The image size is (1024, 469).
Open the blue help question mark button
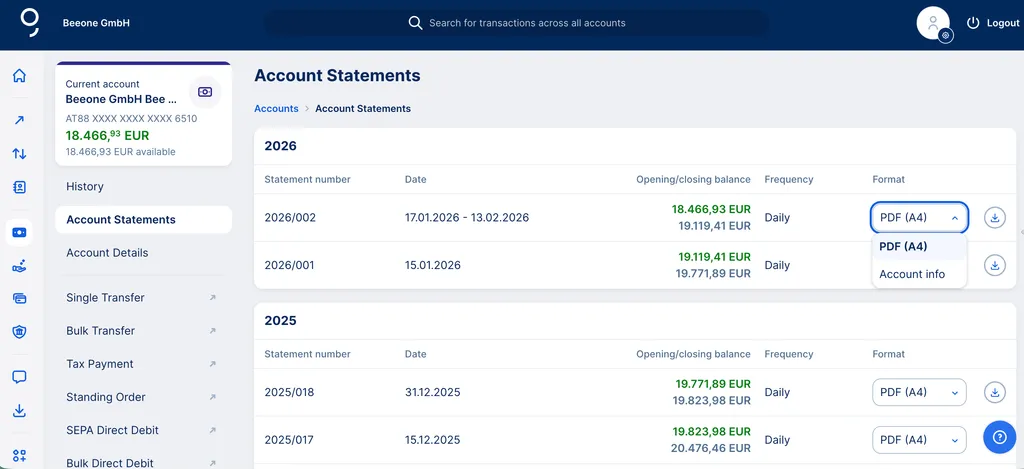pos(999,438)
